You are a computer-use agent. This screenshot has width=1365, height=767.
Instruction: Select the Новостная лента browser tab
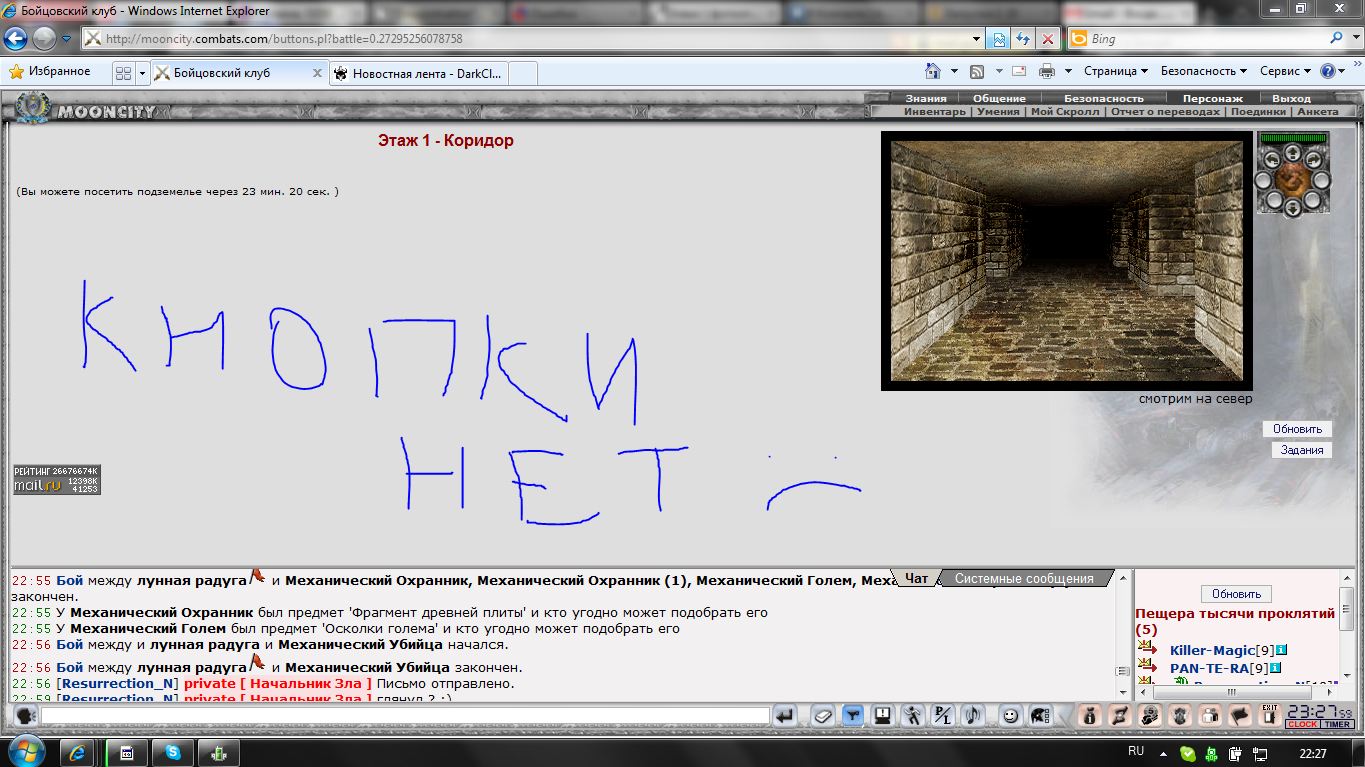tap(419, 73)
